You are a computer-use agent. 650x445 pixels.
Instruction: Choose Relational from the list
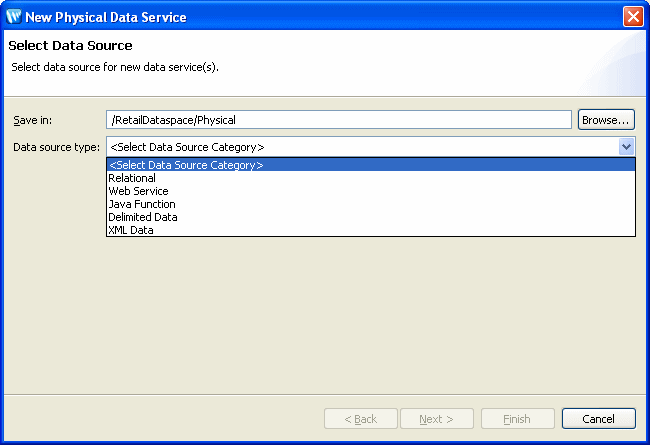[132, 178]
